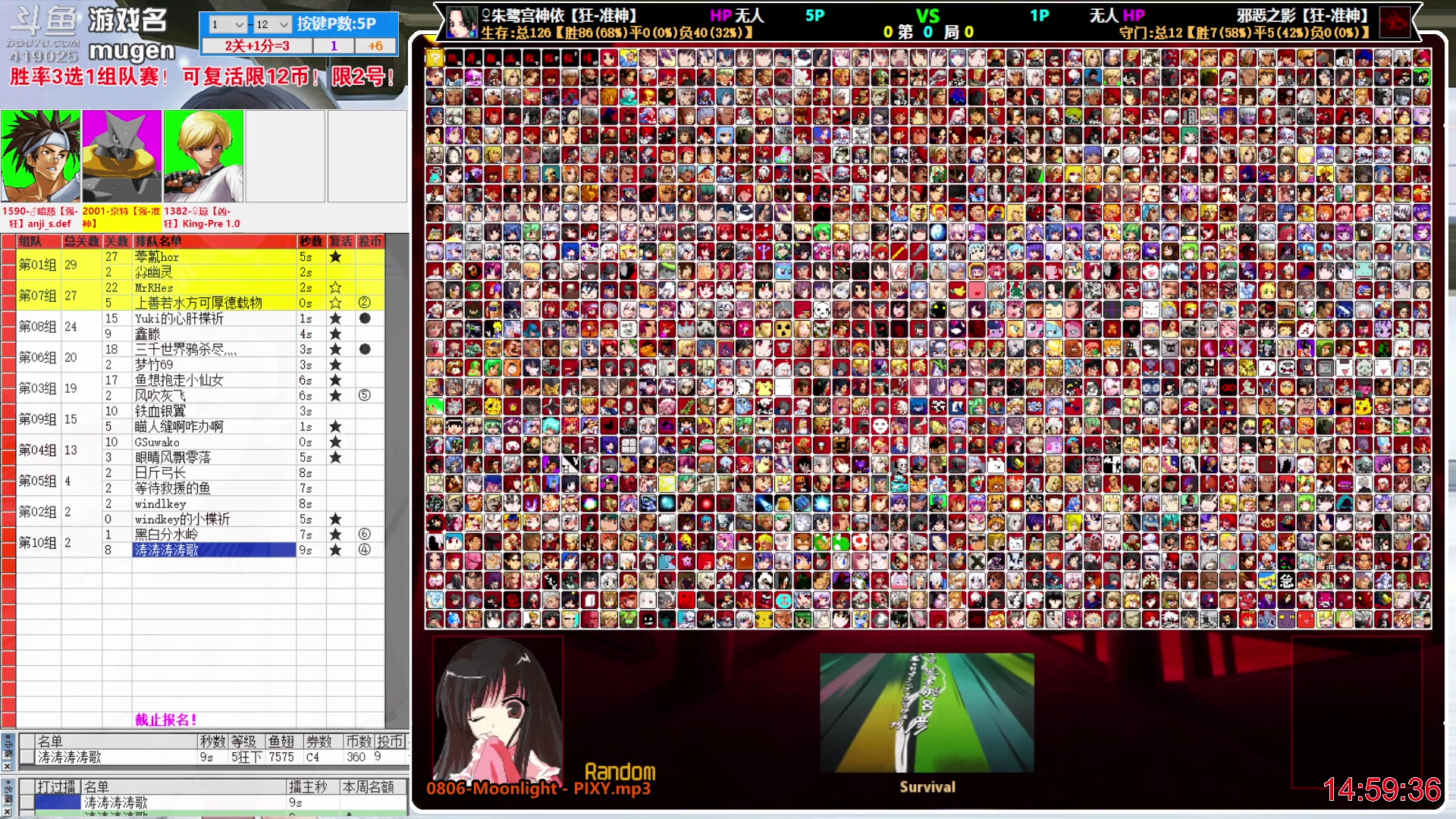
Task: Click the 朱鹭宫神依 fighter portrait in top bar
Action: (x=462, y=23)
